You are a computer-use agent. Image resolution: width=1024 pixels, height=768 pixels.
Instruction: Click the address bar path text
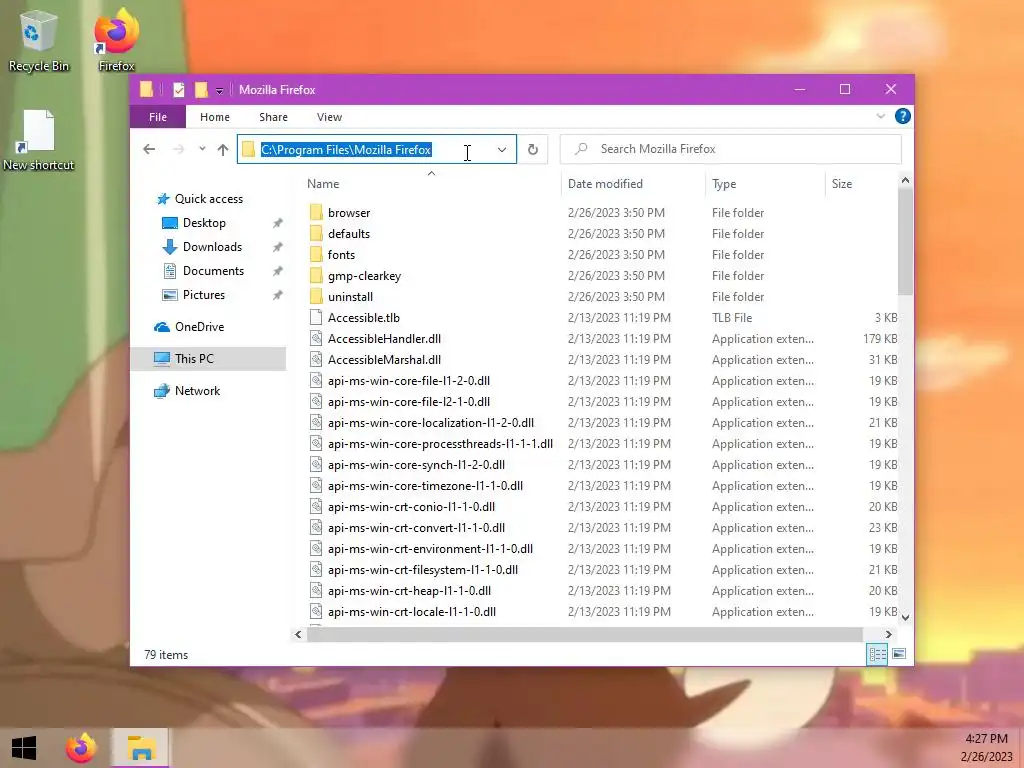tap(346, 150)
